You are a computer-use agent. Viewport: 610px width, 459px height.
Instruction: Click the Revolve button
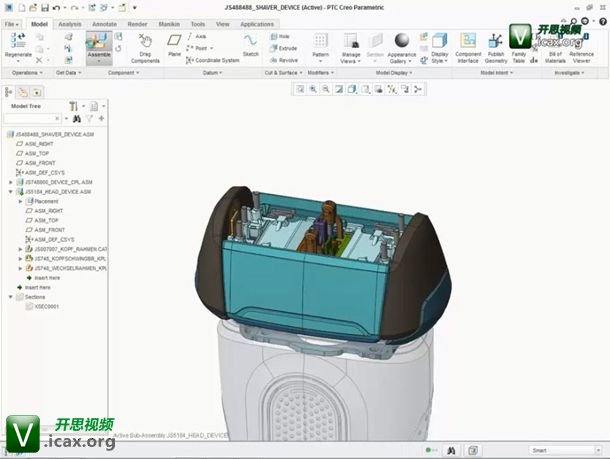click(x=283, y=60)
